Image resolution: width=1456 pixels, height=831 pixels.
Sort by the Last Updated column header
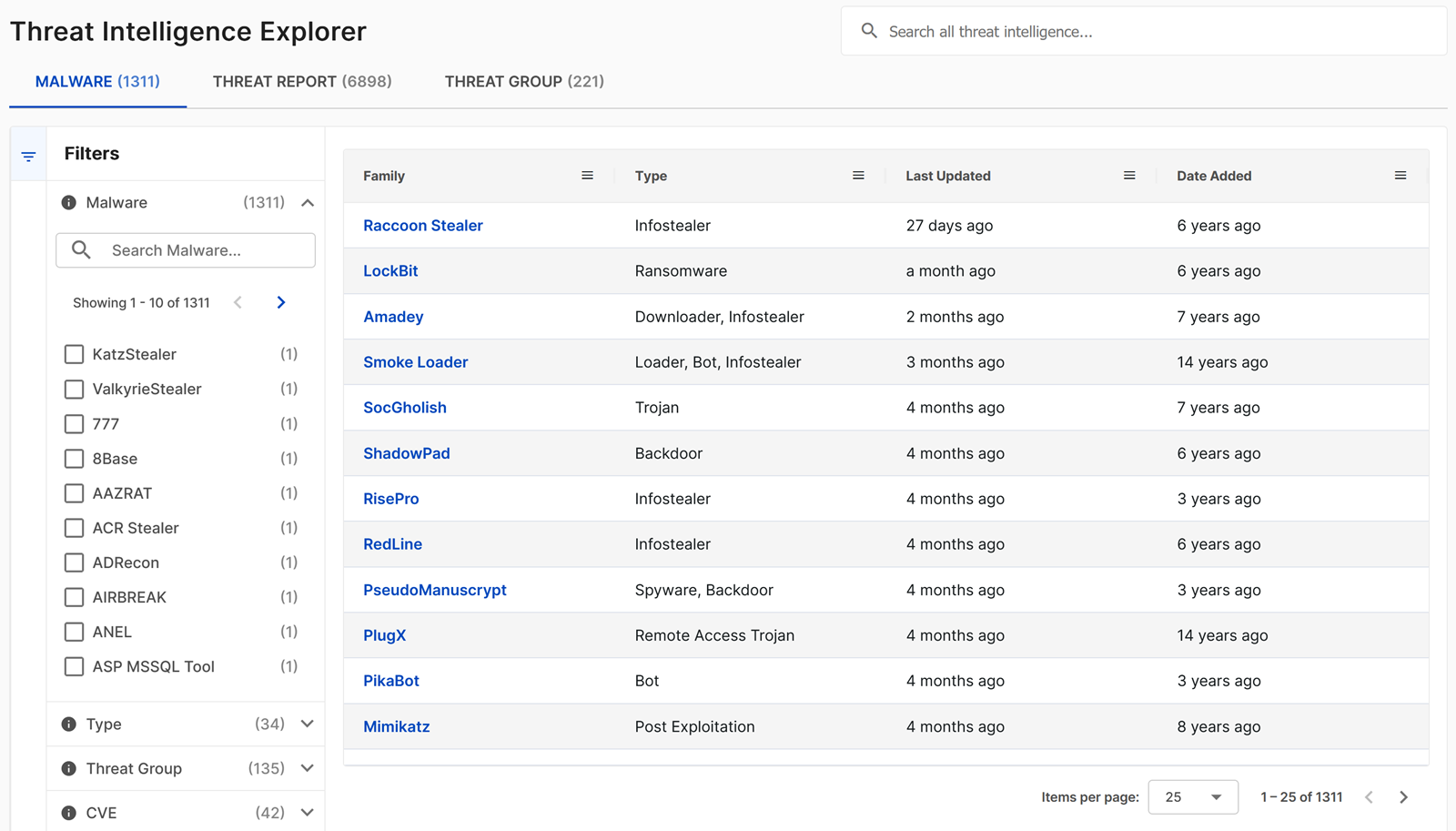948,176
